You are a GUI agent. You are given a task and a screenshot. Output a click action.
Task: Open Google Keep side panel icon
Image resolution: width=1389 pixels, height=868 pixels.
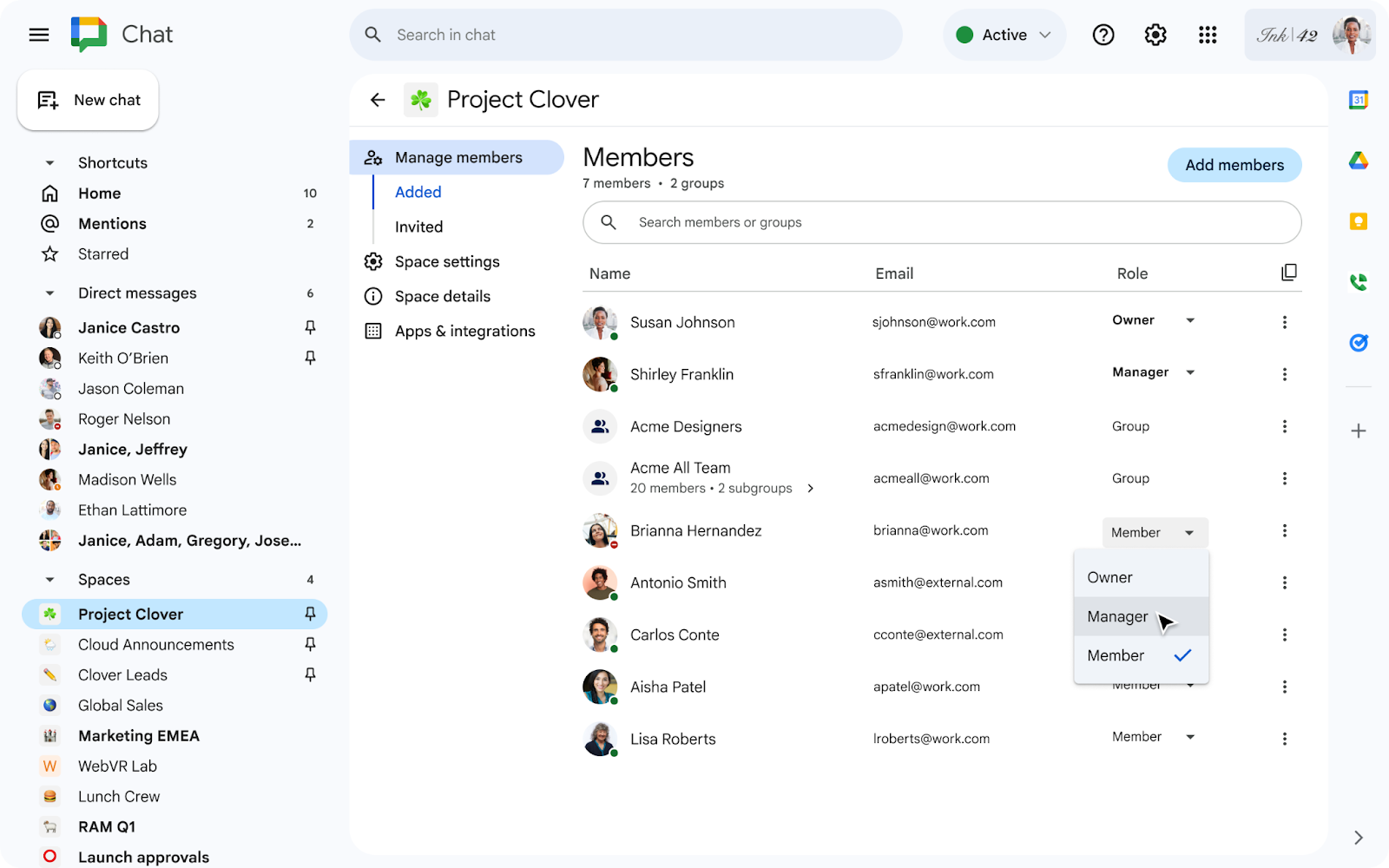(1359, 221)
